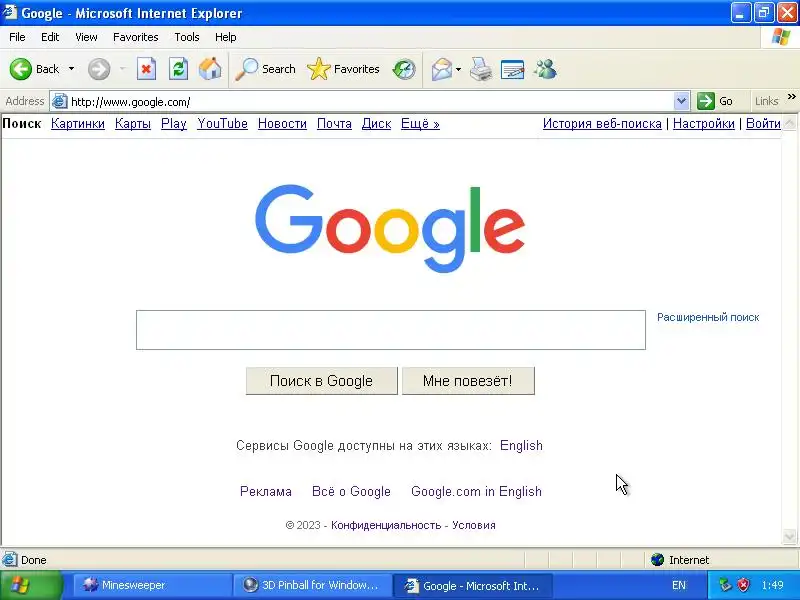The width and height of the screenshot is (800, 600).
Task: Refresh the page with the Refresh icon
Action: (179, 69)
